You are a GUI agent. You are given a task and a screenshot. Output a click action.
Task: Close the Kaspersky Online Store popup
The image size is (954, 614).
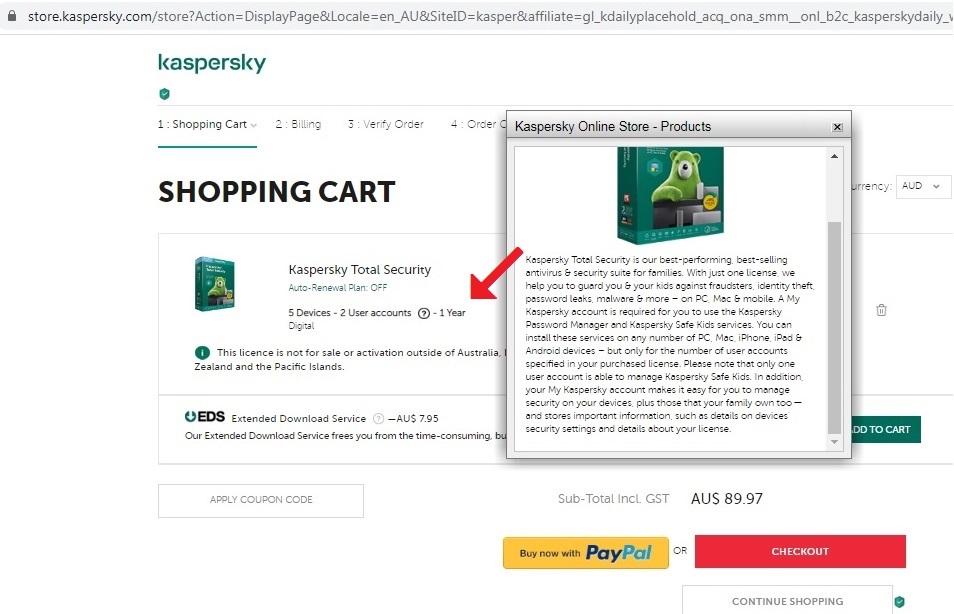tap(837, 127)
